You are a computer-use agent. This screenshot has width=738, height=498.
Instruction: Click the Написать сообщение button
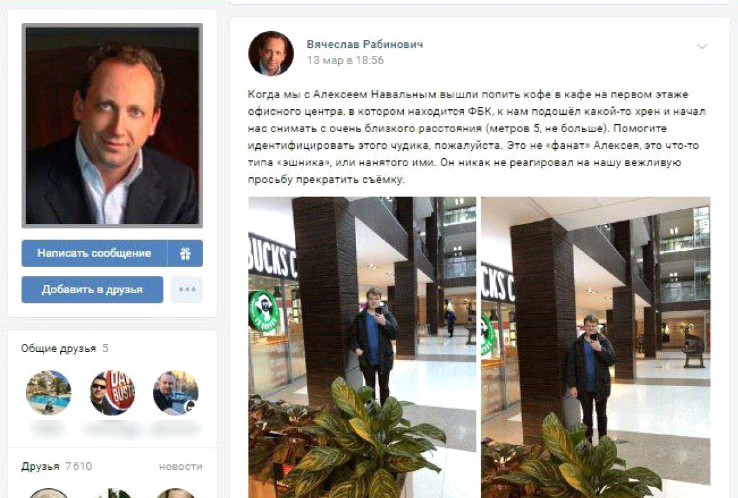click(x=94, y=253)
